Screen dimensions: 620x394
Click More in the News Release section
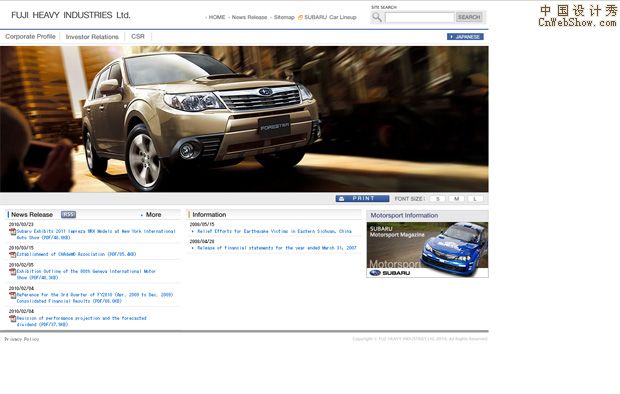pyautogui.click(x=153, y=214)
